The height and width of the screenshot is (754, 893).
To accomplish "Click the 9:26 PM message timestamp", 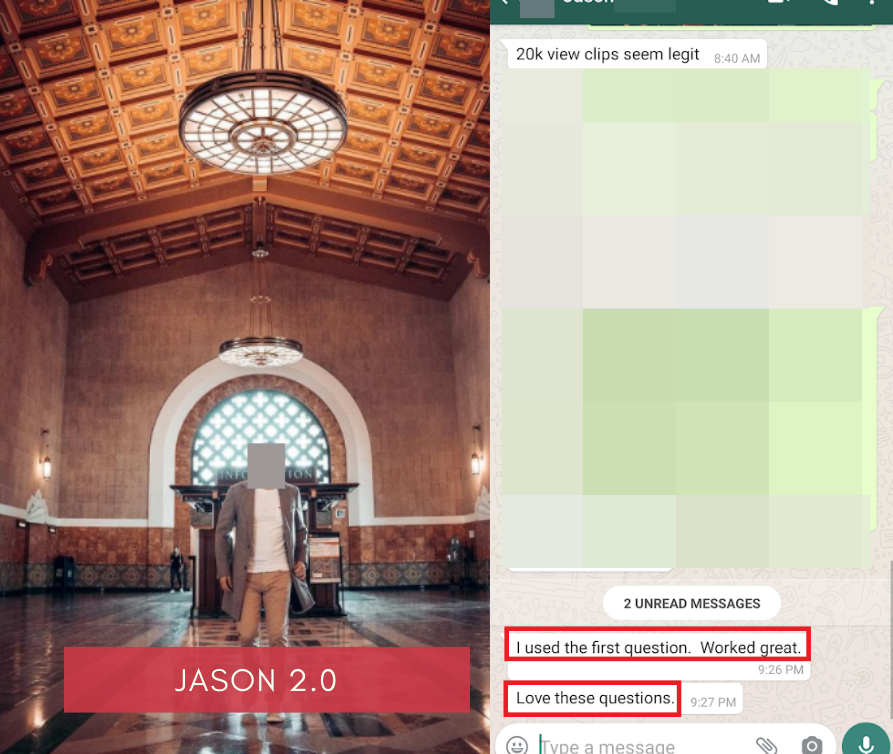I will (x=780, y=670).
